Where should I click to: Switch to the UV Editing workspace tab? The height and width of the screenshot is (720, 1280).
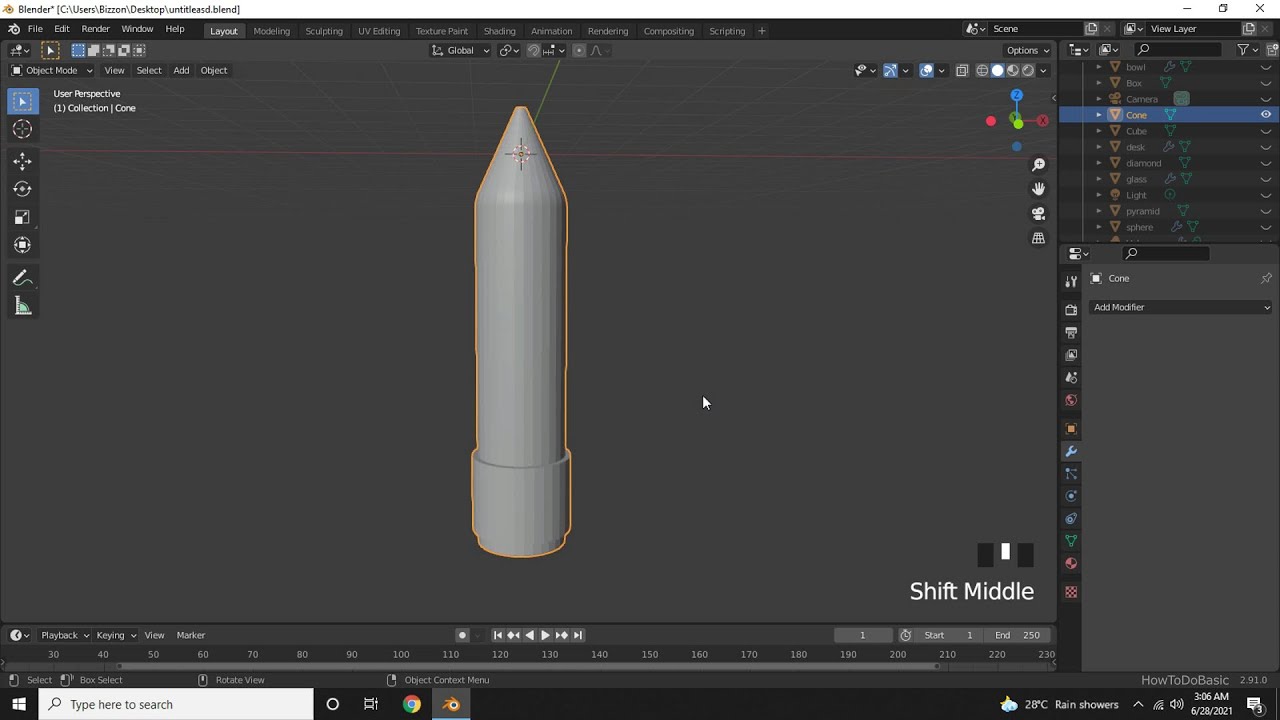click(x=379, y=31)
